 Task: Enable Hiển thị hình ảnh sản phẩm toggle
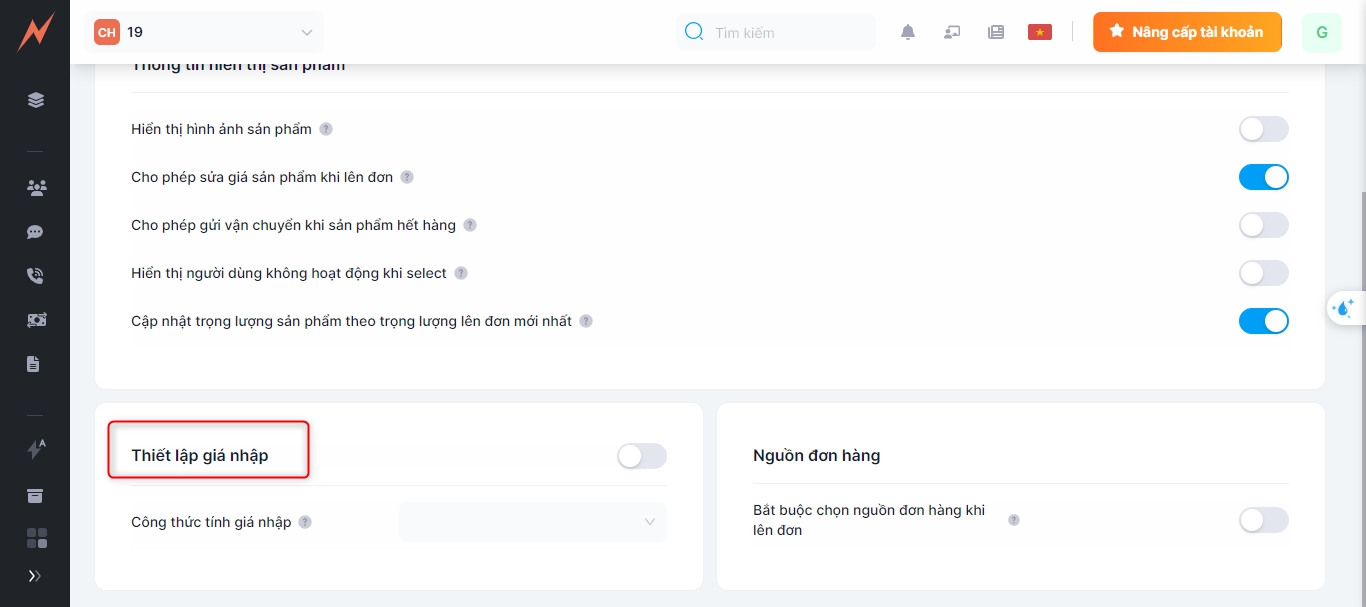(1263, 129)
